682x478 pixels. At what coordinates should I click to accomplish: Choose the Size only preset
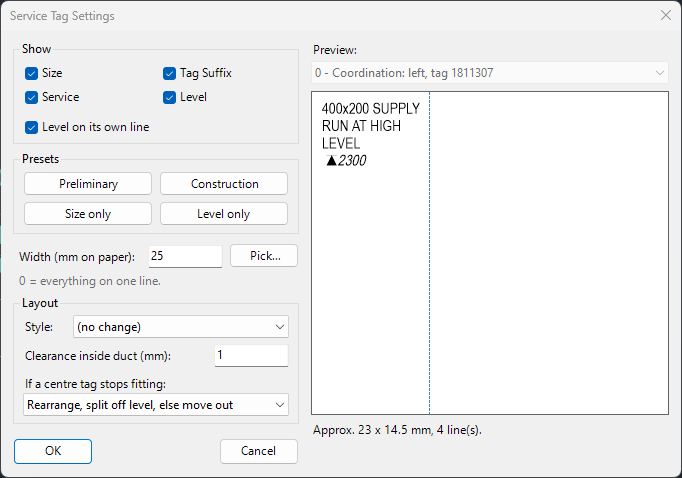point(88,214)
